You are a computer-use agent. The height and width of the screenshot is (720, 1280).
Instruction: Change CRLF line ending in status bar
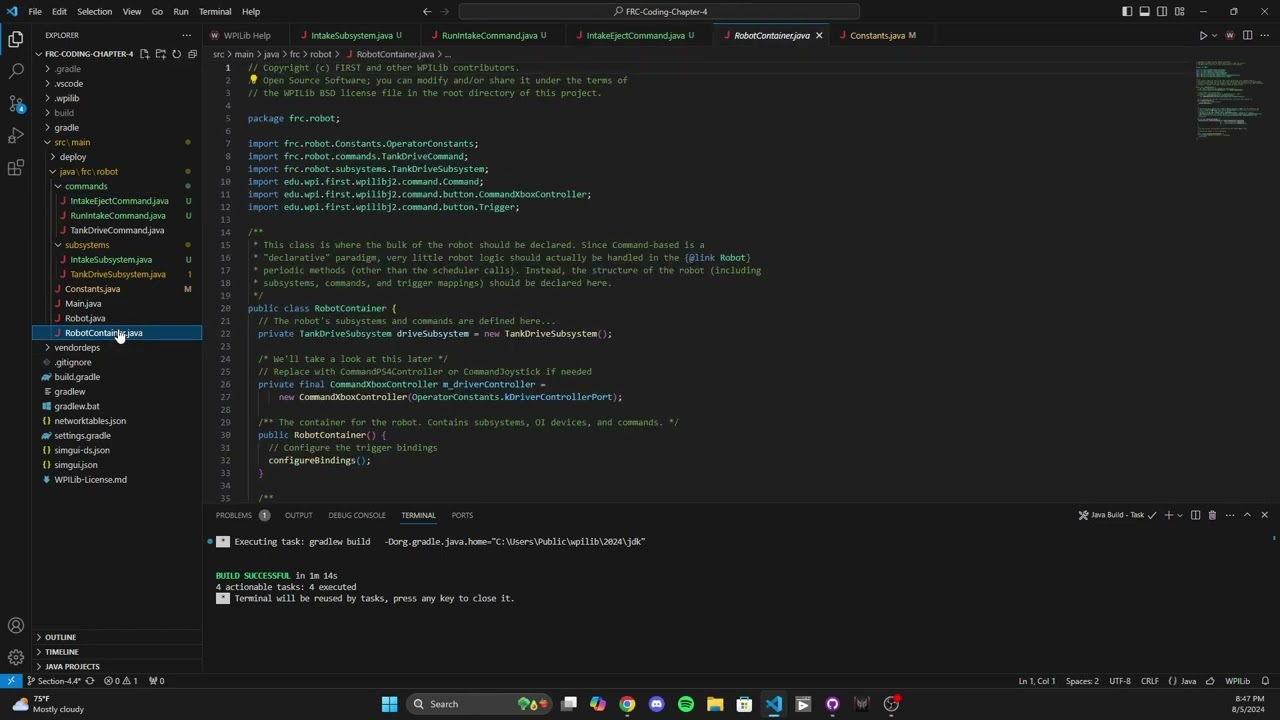tap(1150, 681)
